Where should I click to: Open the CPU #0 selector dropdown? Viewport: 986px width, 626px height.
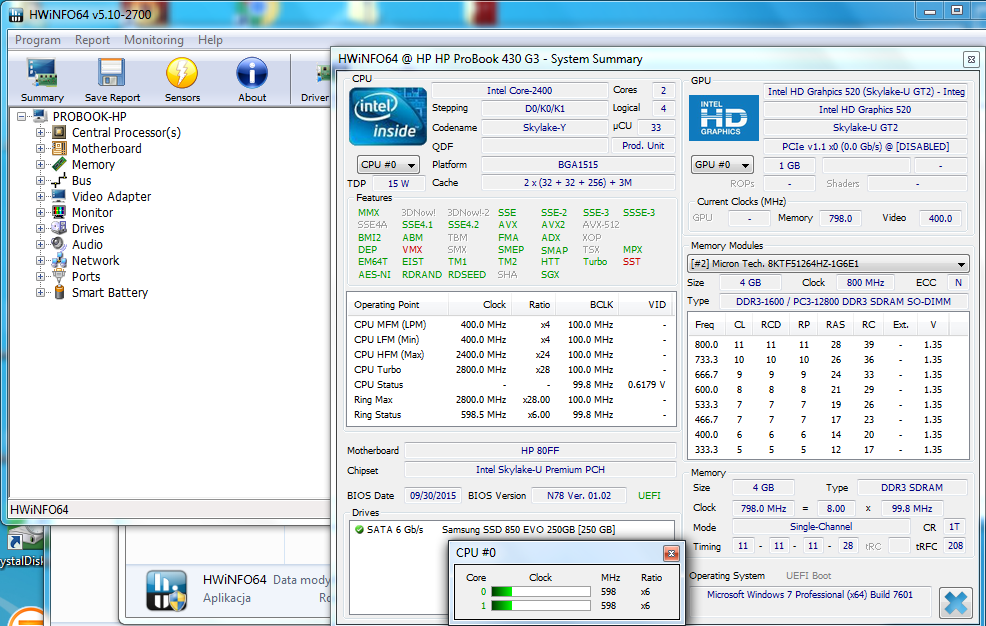point(388,165)
